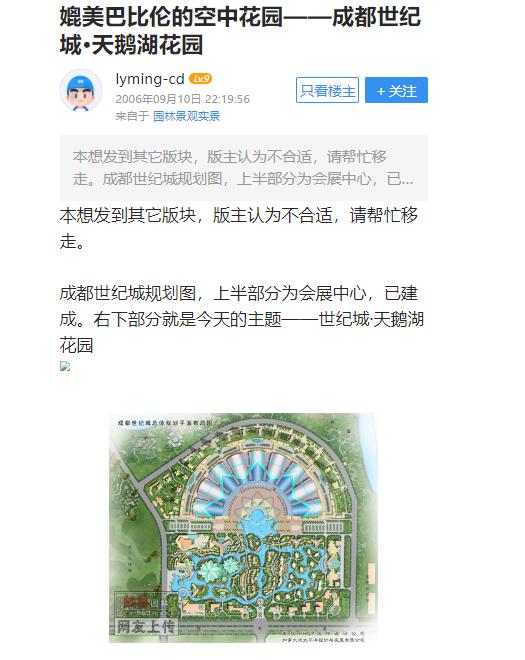Click the broken image placeholder icon
Viewport: 525px width, 660px height.
point(65,366)
